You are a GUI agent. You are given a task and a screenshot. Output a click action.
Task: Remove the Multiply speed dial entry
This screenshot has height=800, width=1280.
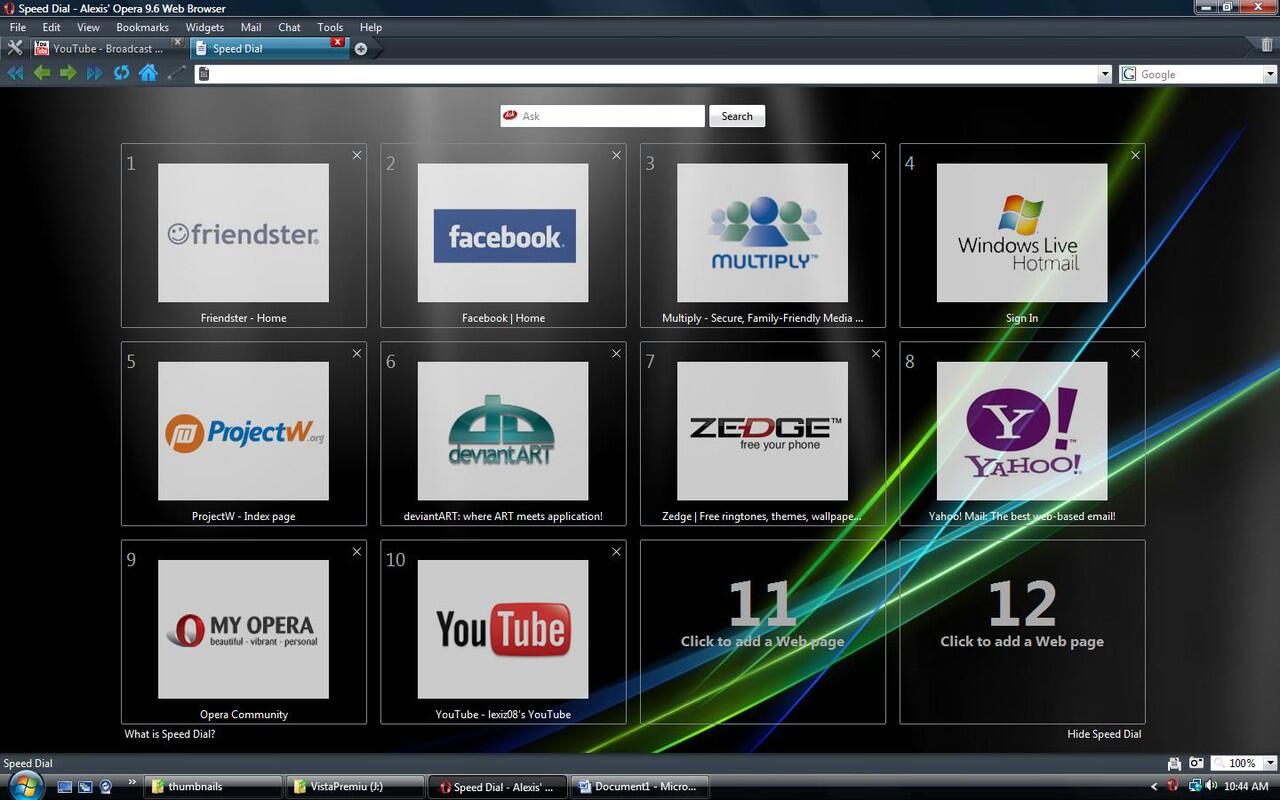point(876,155)
